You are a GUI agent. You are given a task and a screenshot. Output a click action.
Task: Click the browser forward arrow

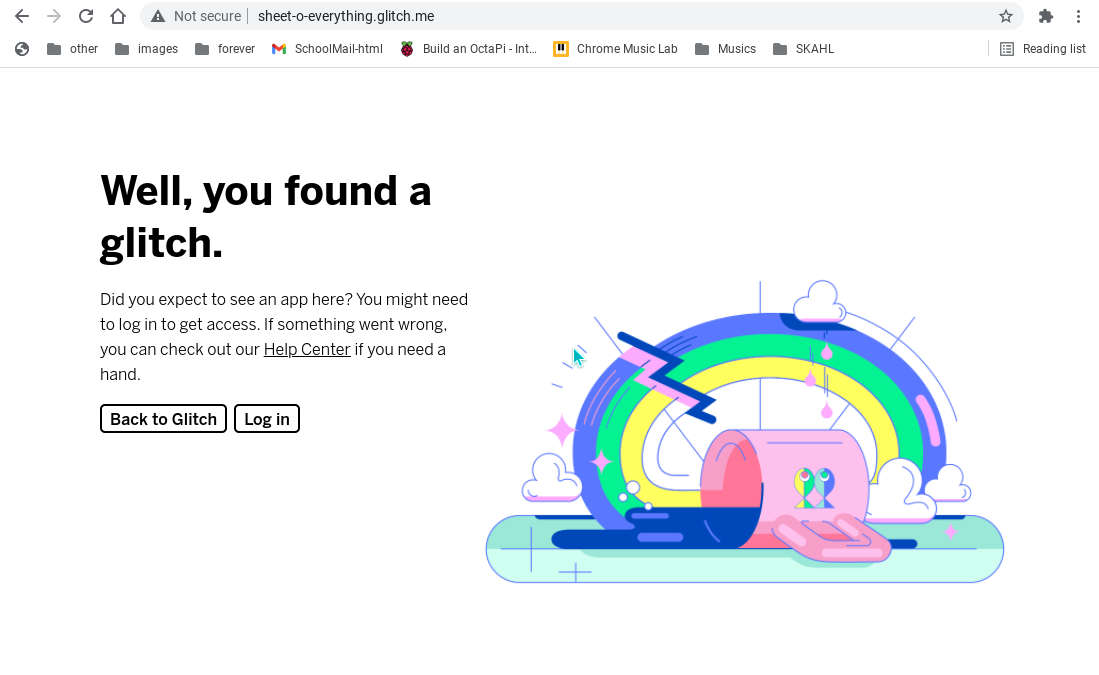click(53, 16)
